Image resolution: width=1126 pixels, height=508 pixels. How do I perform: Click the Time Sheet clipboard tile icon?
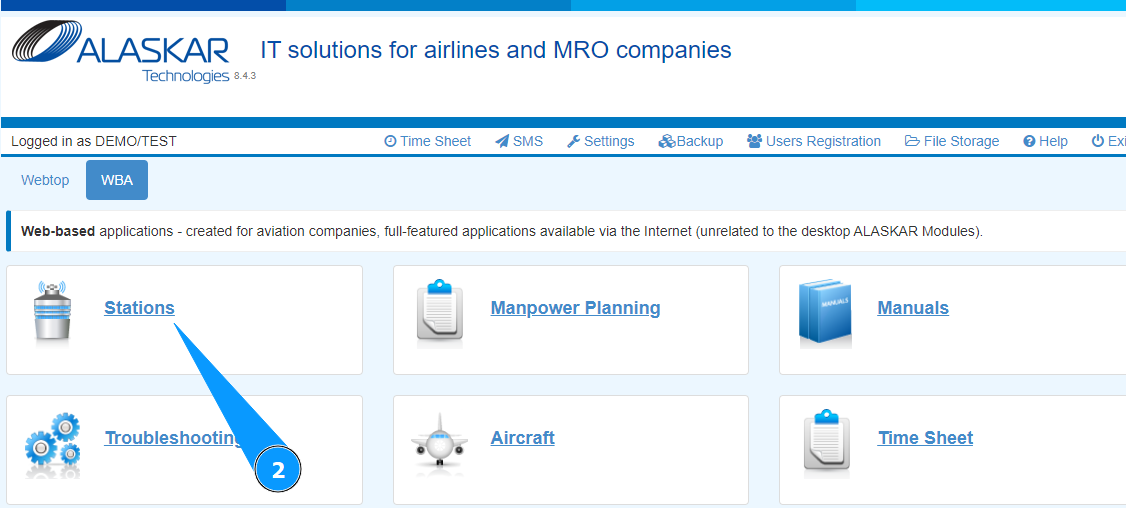pos(826,441)
